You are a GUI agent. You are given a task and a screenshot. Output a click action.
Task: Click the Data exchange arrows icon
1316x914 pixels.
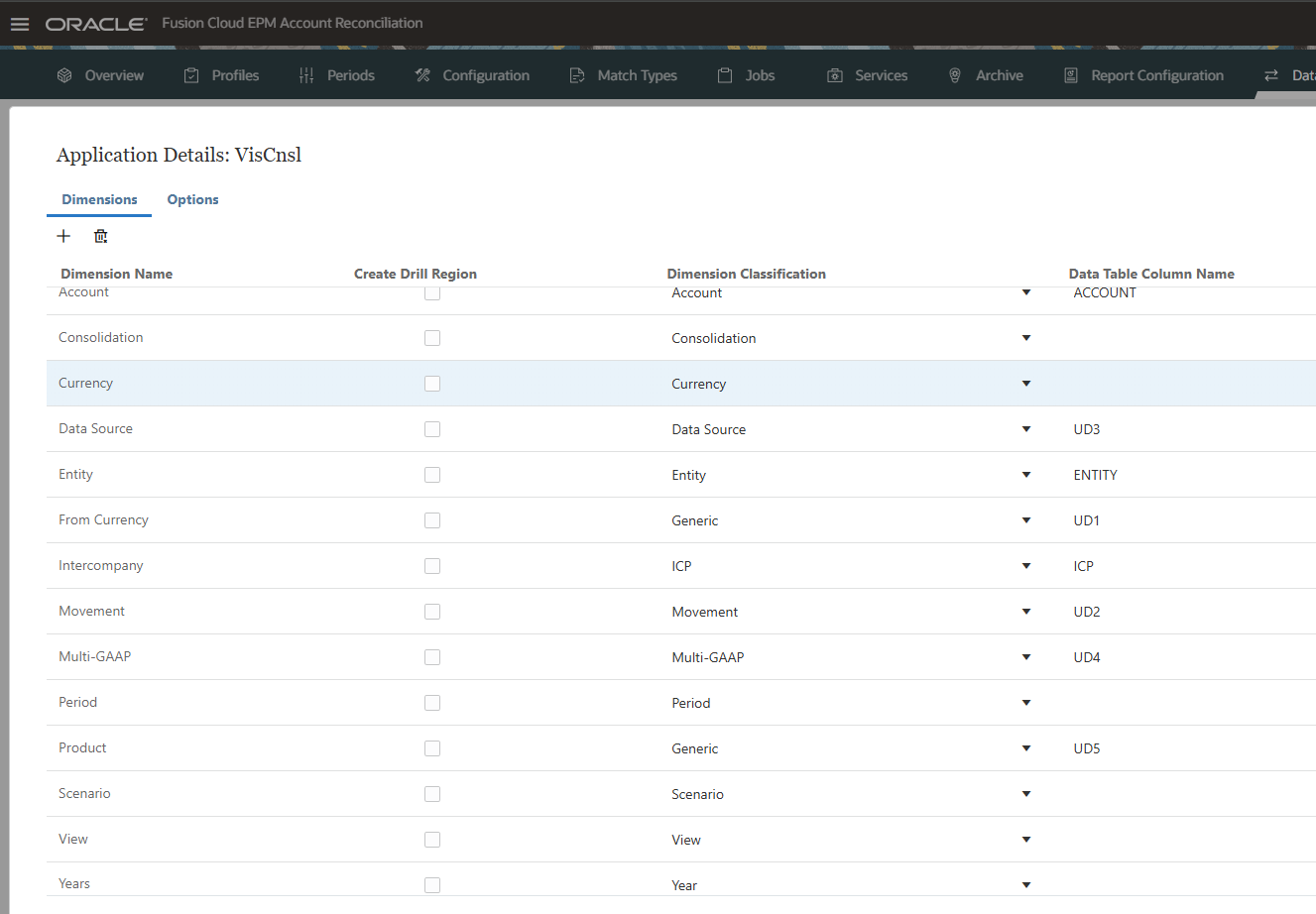click(1271, 75)
